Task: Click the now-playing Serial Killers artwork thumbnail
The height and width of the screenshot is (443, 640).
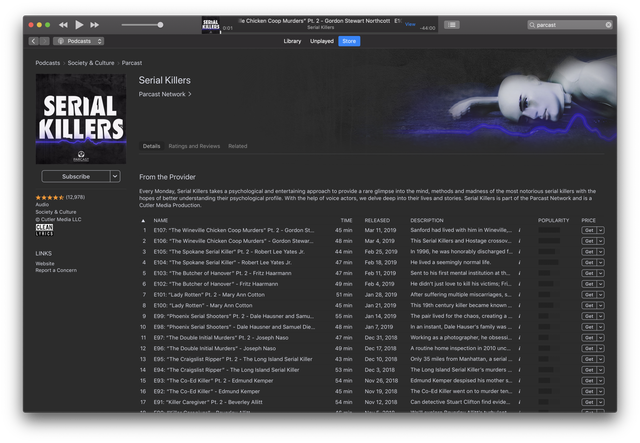Action: coord(210,24)
